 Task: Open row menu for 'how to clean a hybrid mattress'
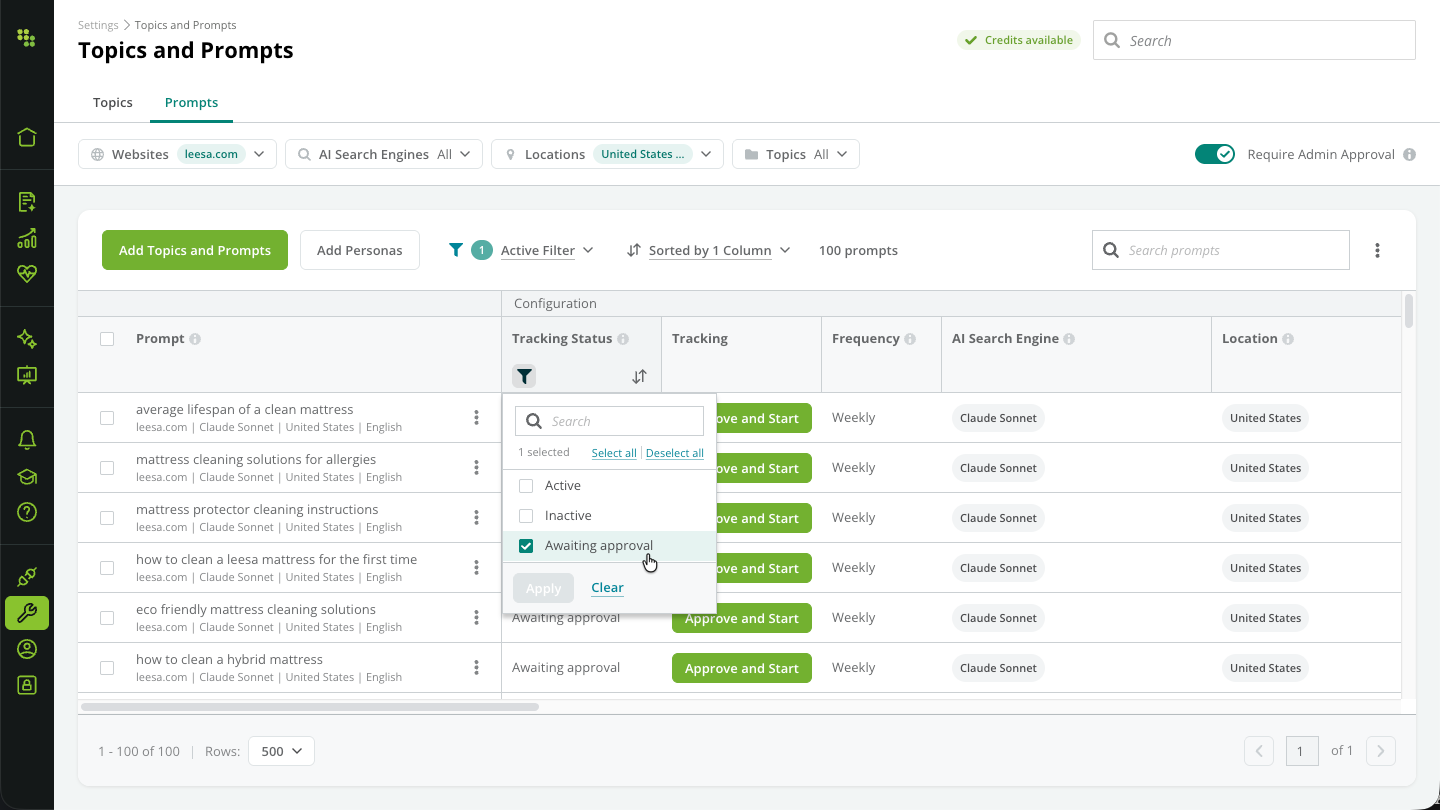pyautogui.click(x=476, y=668)
